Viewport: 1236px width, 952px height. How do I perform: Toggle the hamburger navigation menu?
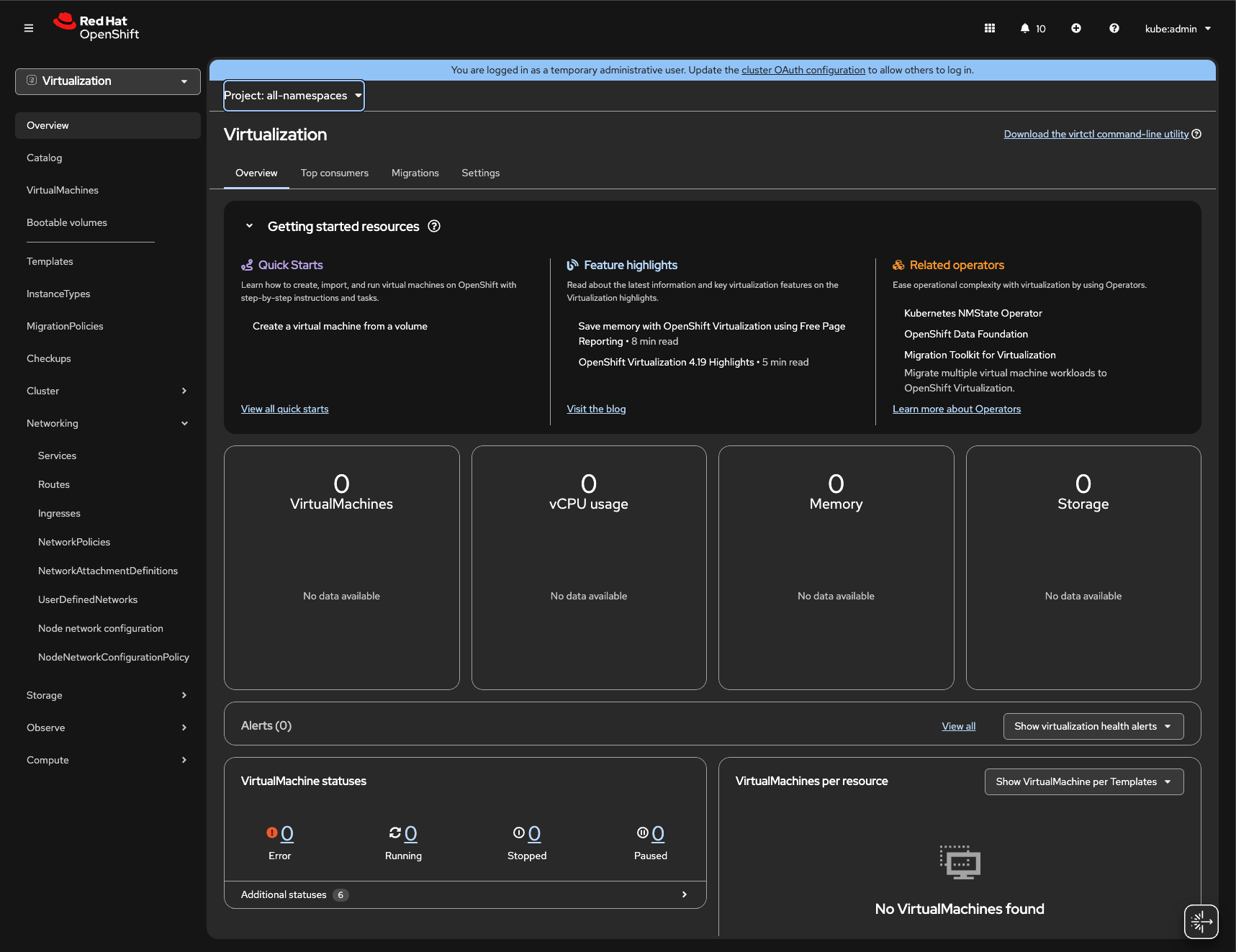coord(29,28)
